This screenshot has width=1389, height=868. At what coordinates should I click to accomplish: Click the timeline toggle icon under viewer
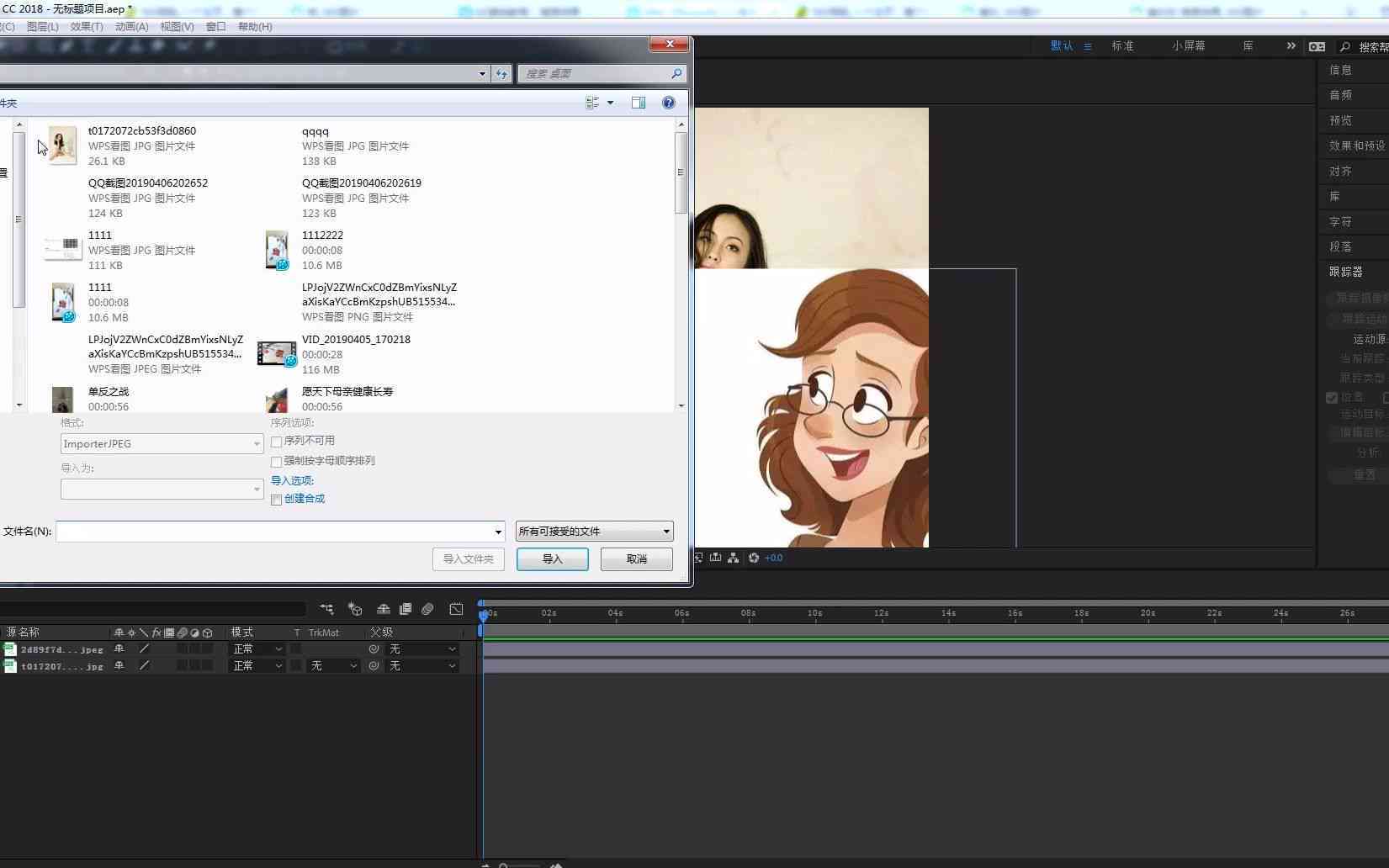[x=715, y=558]
